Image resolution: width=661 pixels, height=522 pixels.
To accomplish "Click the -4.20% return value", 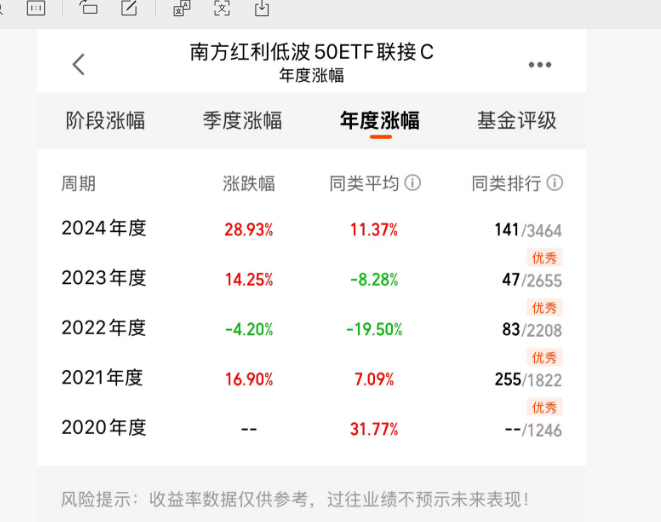I will [249, 329].
